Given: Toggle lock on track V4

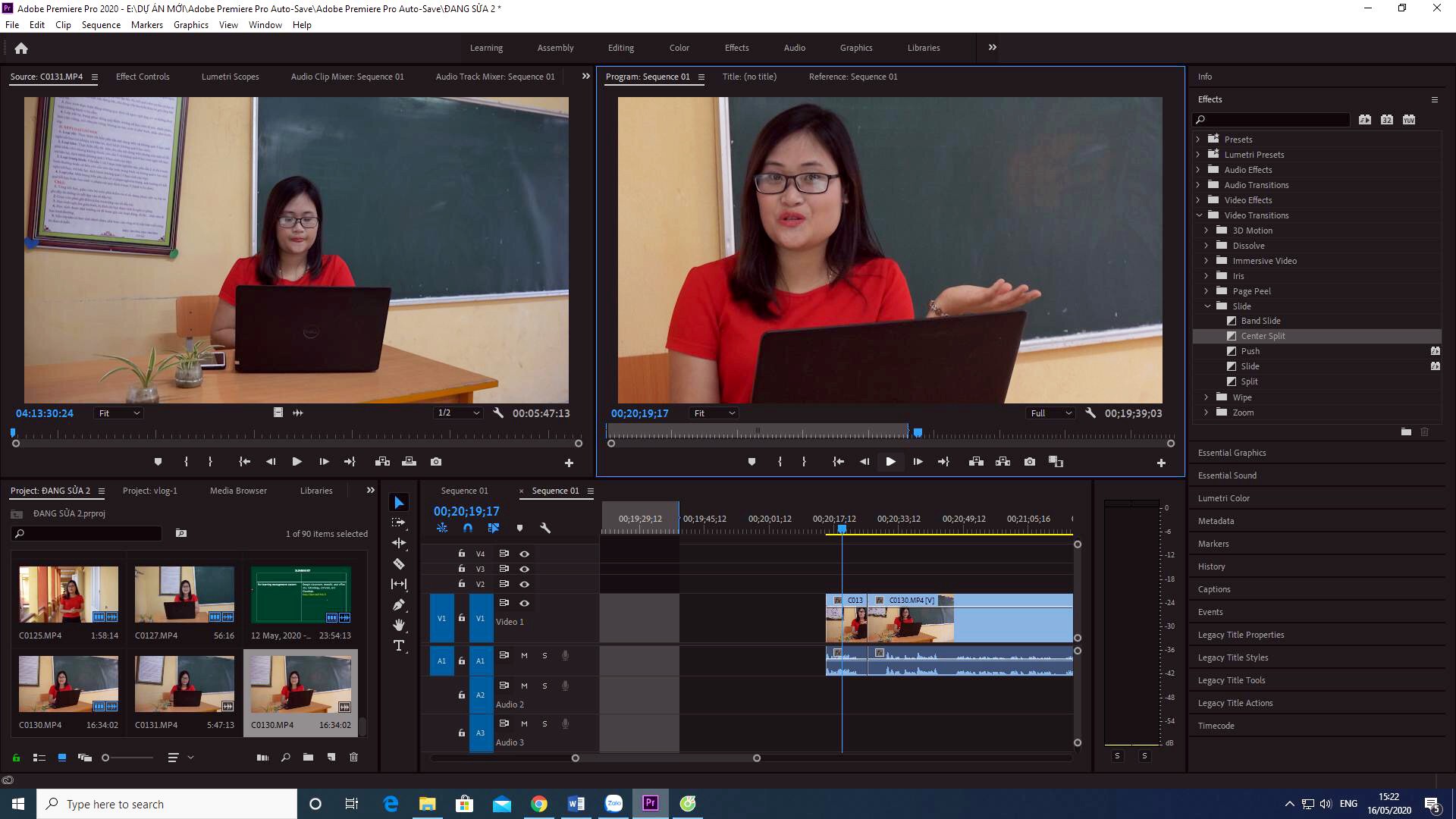Looking at the screenshot, I should (x=461, y=554).
